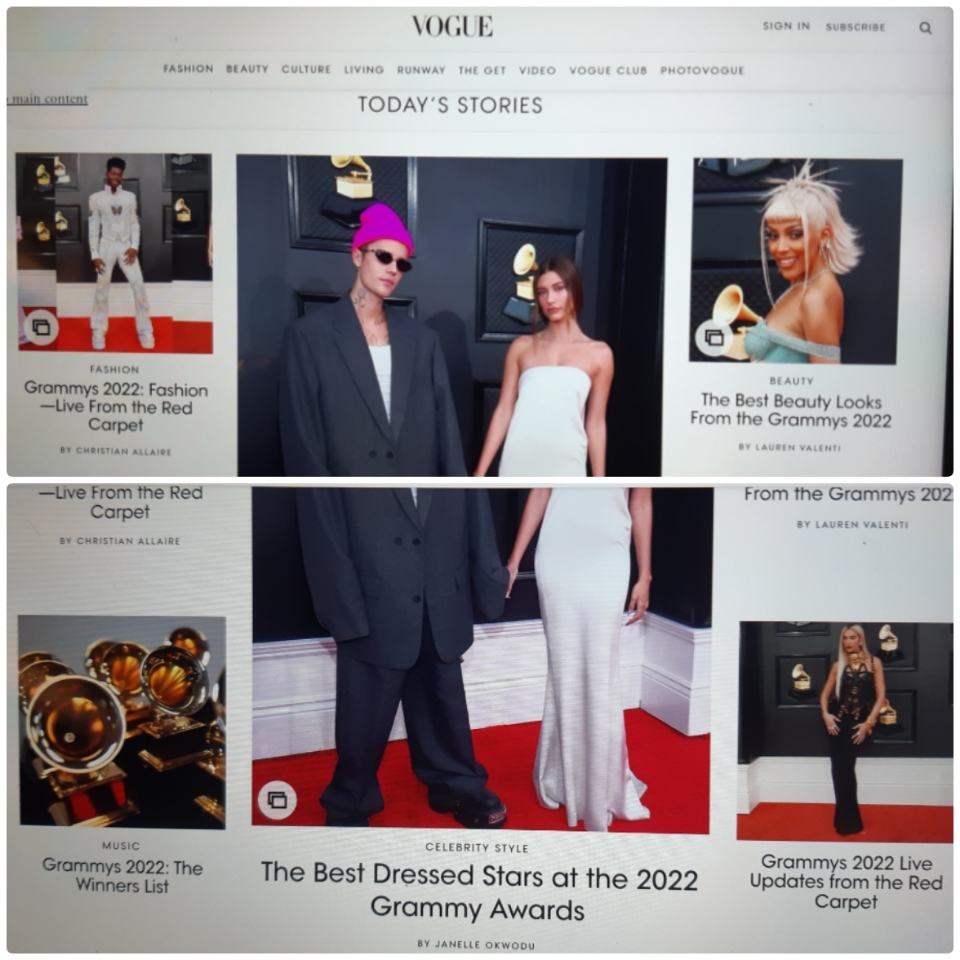Open the PhotoVogue nav link
This screenshot has height=960, width=960.
click(702, 71)
